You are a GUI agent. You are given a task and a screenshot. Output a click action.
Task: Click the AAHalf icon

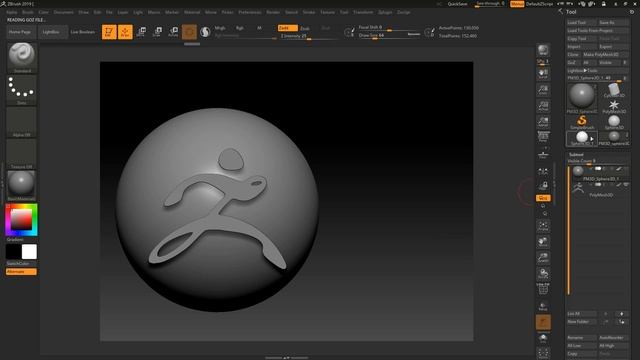click(x=543, y=121)
